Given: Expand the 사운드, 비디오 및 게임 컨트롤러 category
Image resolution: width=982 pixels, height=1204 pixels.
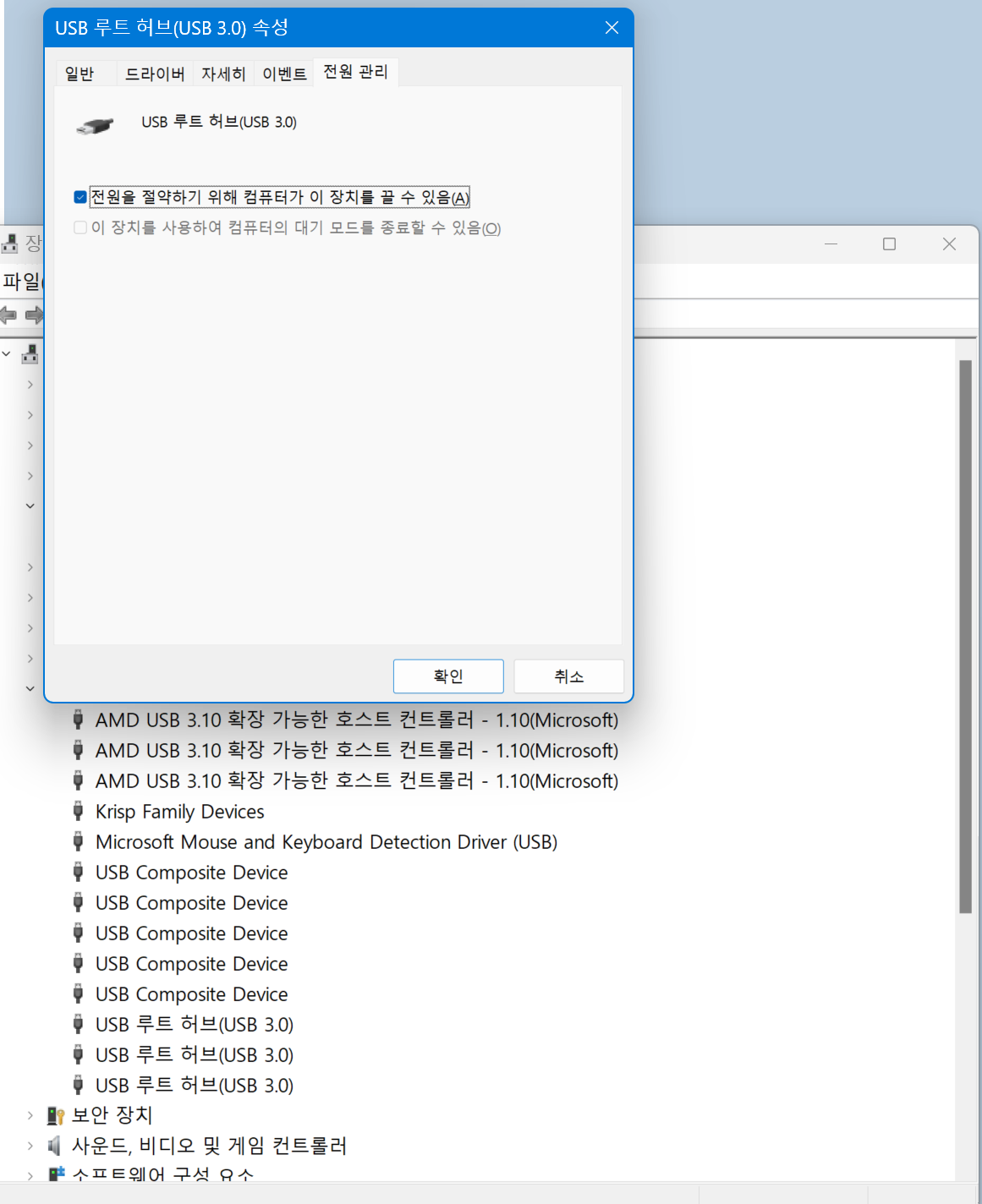Looking at the screenshot, I should point(30,1147).
